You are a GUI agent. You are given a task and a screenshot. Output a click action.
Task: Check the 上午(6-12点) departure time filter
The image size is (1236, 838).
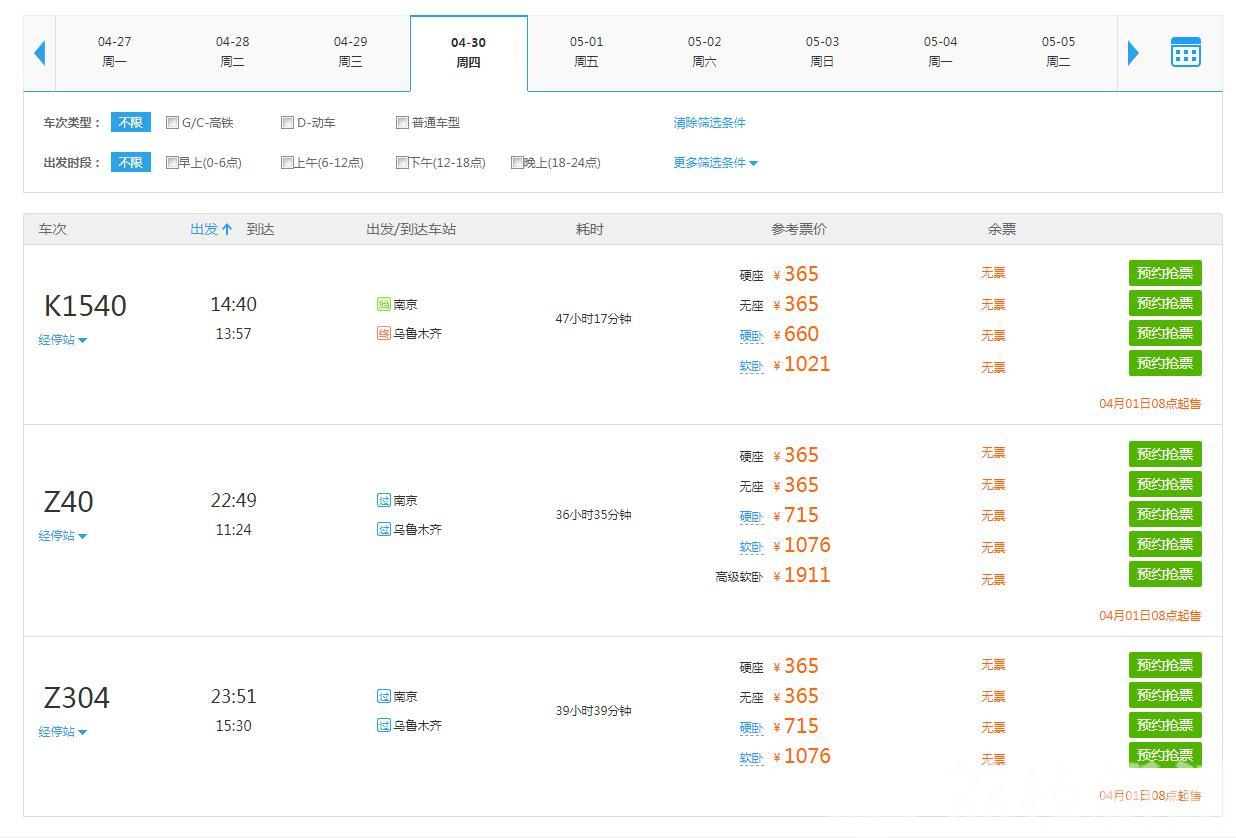[288, 163]
